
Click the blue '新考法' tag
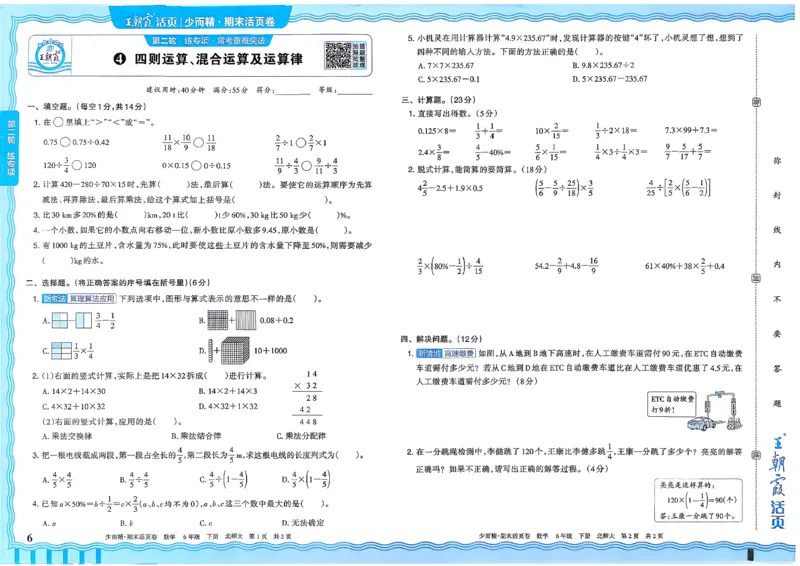tap(55, 299)
